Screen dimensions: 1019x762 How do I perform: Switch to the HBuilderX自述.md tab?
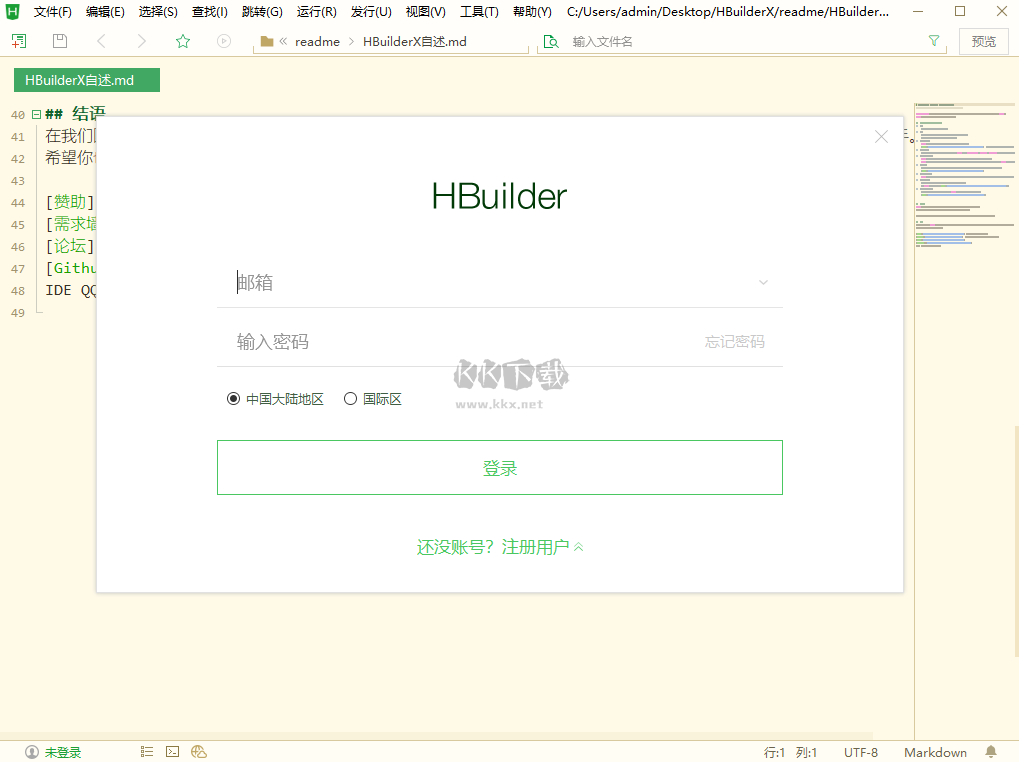pos(86,80)
